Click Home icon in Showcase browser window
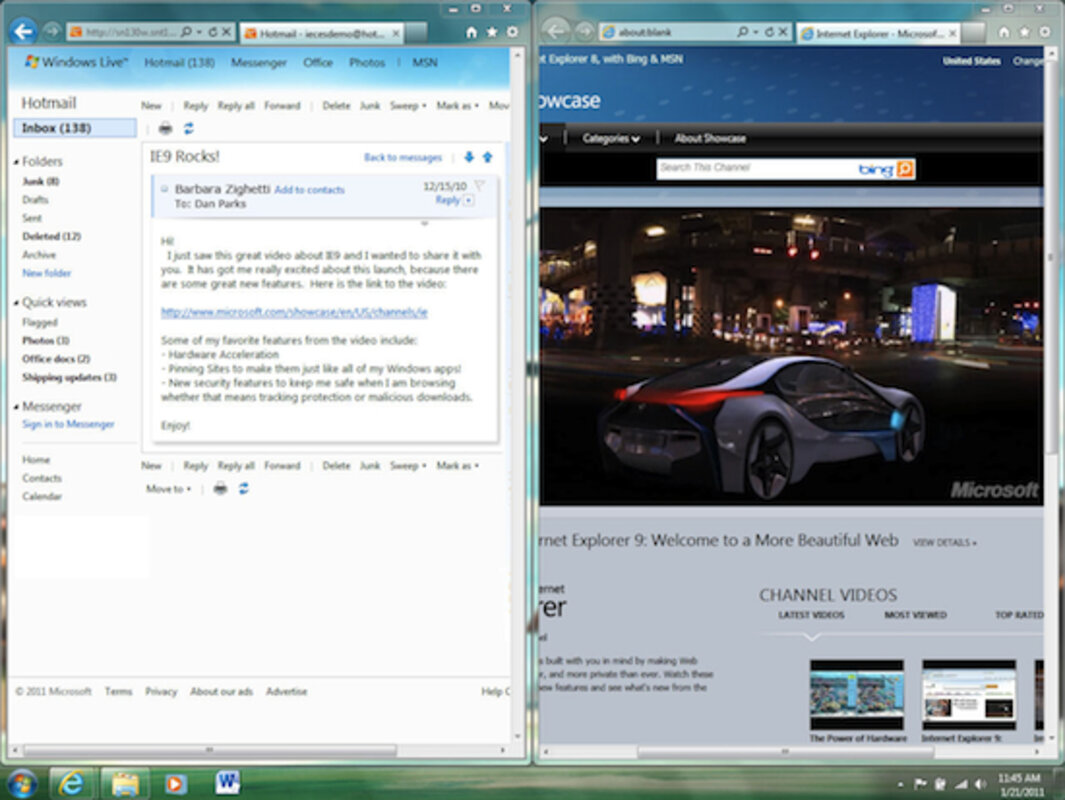This screenshot has height=800, width=1065. point(1004,32)
